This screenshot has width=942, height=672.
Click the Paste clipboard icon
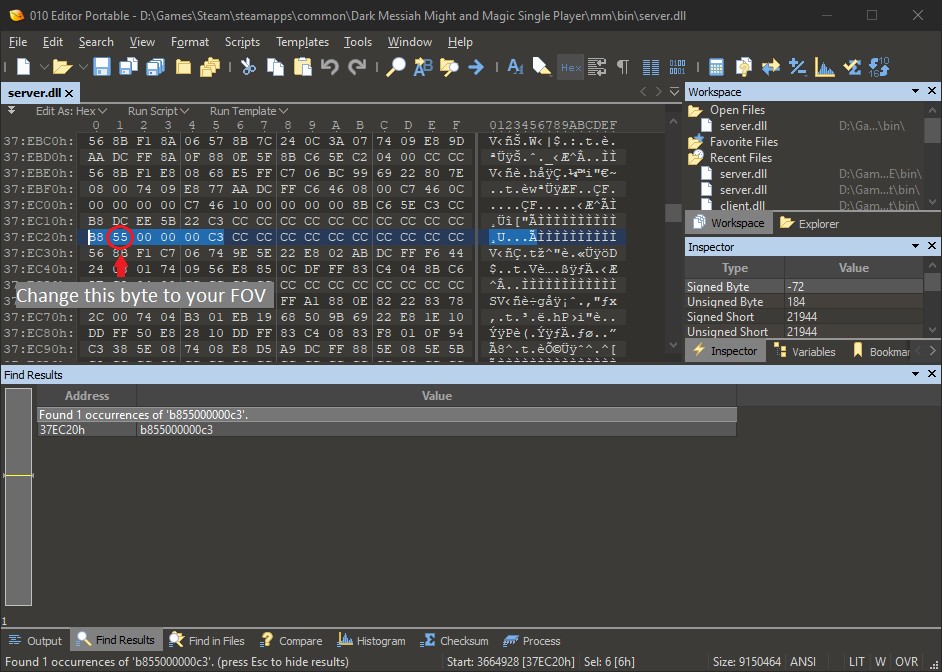tap(302, 67)
